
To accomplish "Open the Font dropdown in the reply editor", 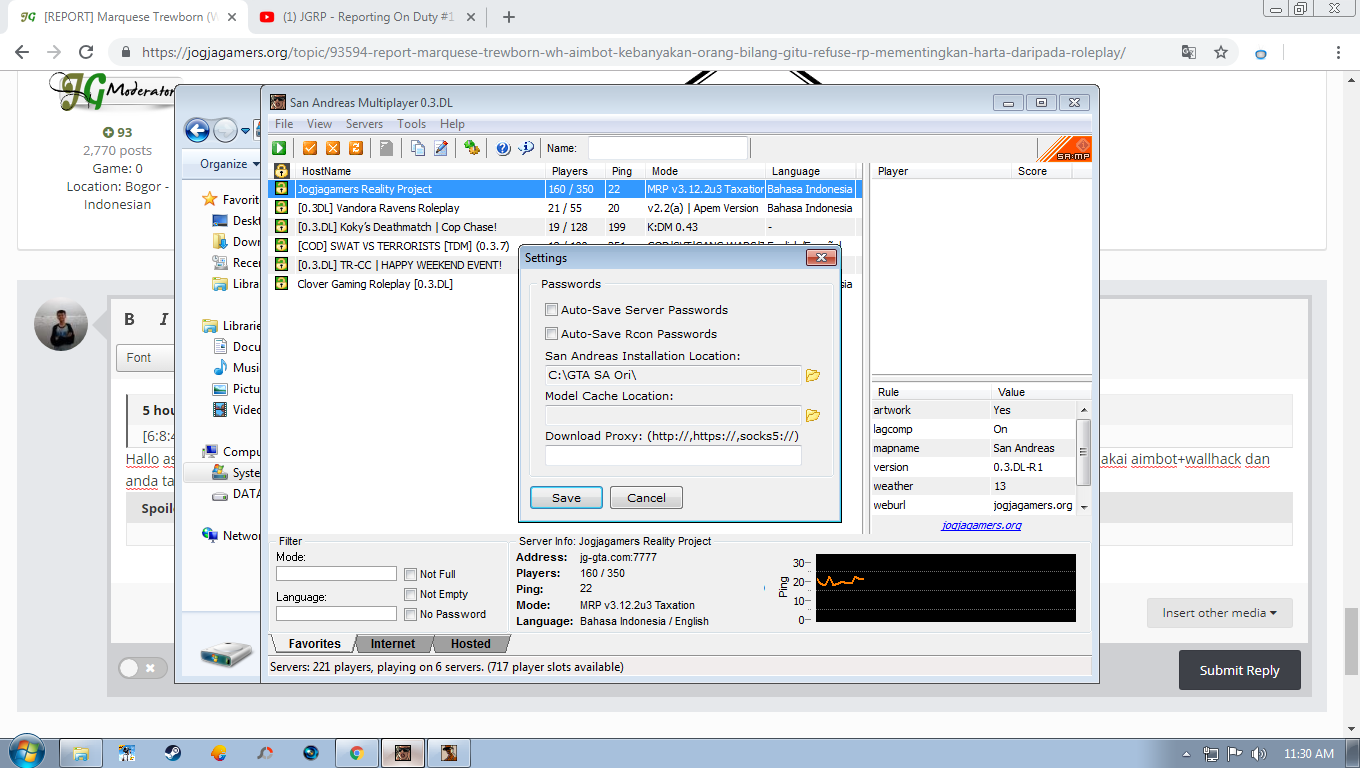I will click(146, 357).
